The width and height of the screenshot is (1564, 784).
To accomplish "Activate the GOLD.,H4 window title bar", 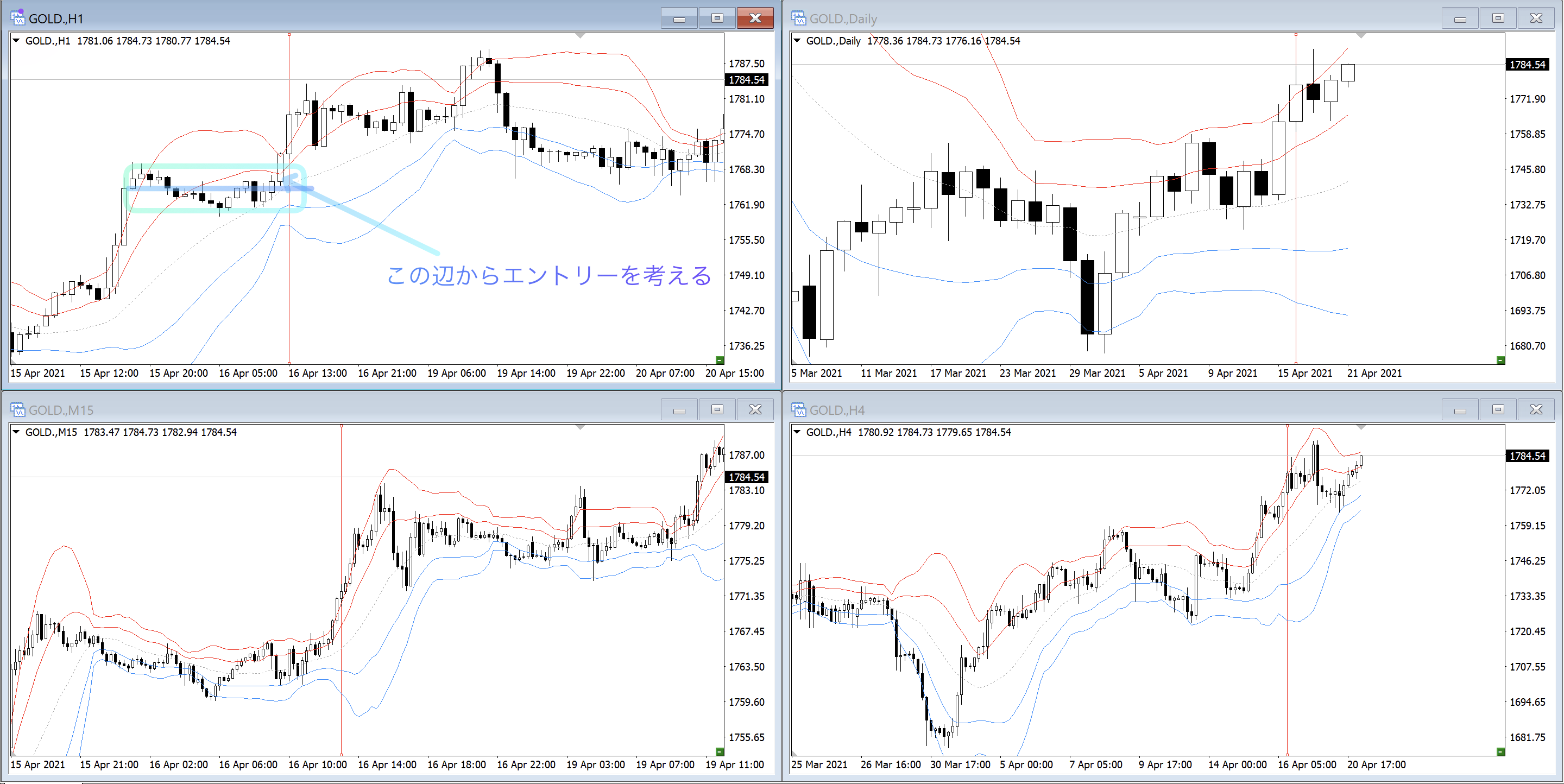I will (1093, 409).
